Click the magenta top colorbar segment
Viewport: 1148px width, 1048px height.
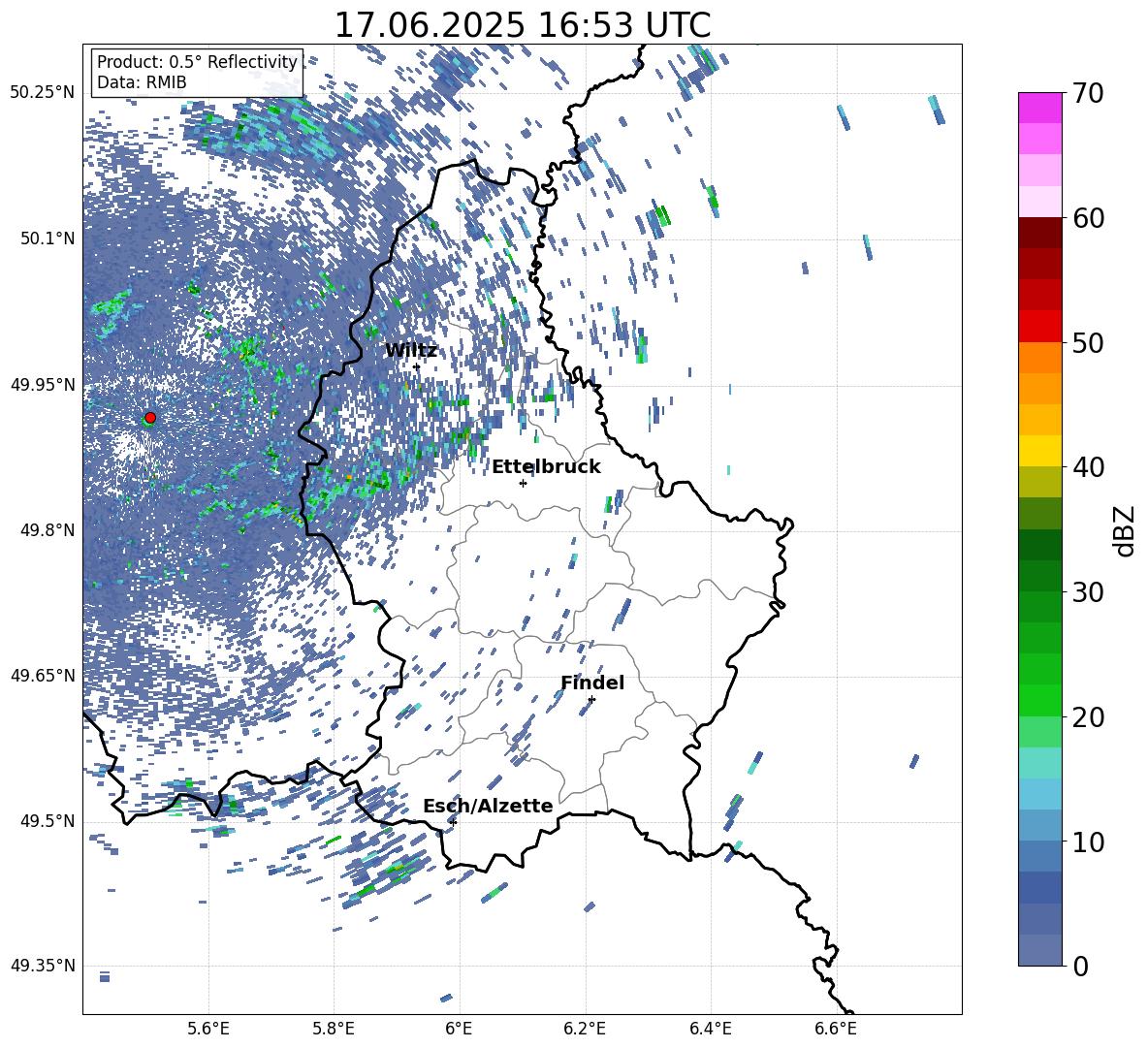pos(1040,108)
